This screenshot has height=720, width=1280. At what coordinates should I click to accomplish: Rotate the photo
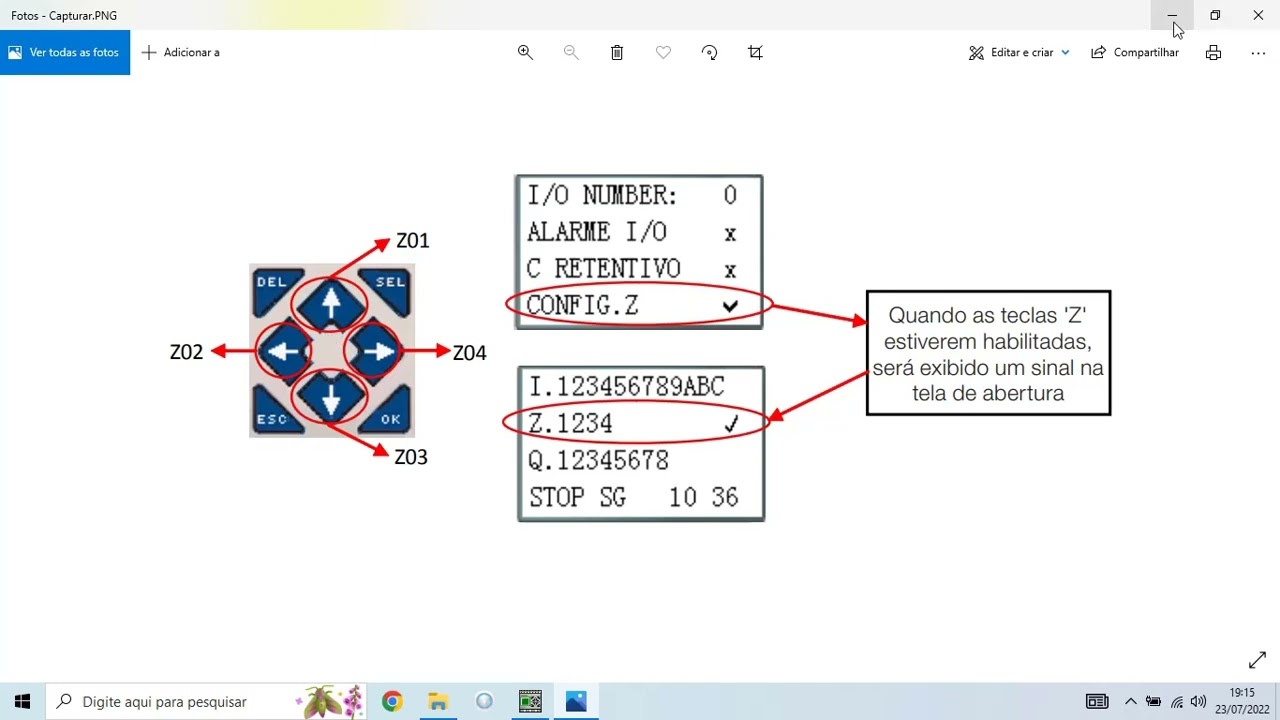[709, 52]
